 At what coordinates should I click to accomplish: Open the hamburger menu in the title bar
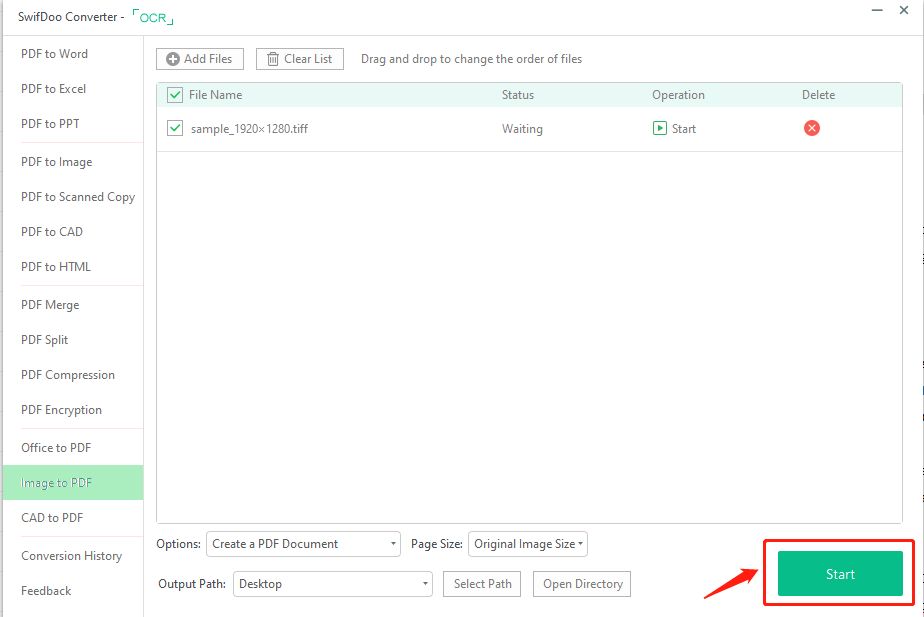846,11
